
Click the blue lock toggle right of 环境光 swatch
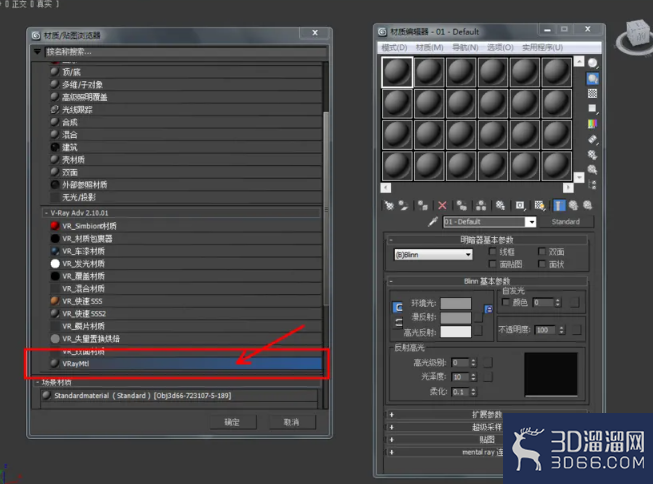coord(489,309)
